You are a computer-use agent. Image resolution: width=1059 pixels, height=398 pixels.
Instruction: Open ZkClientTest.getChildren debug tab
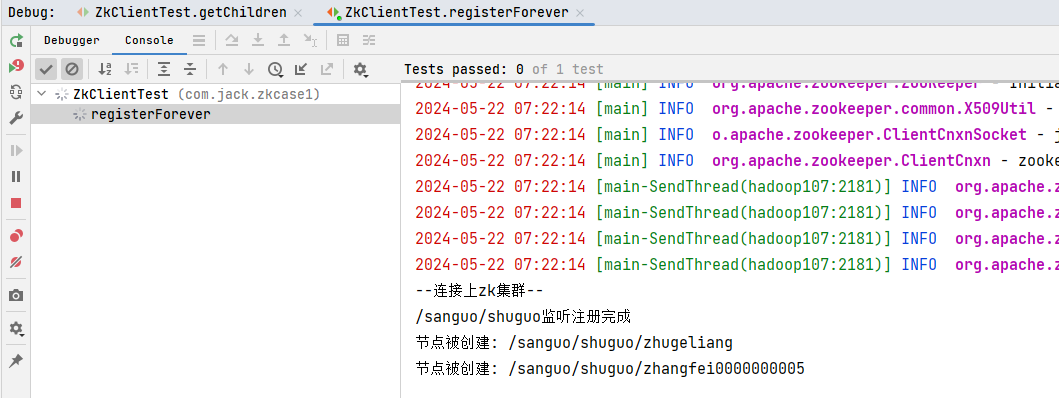click(181, 13)
